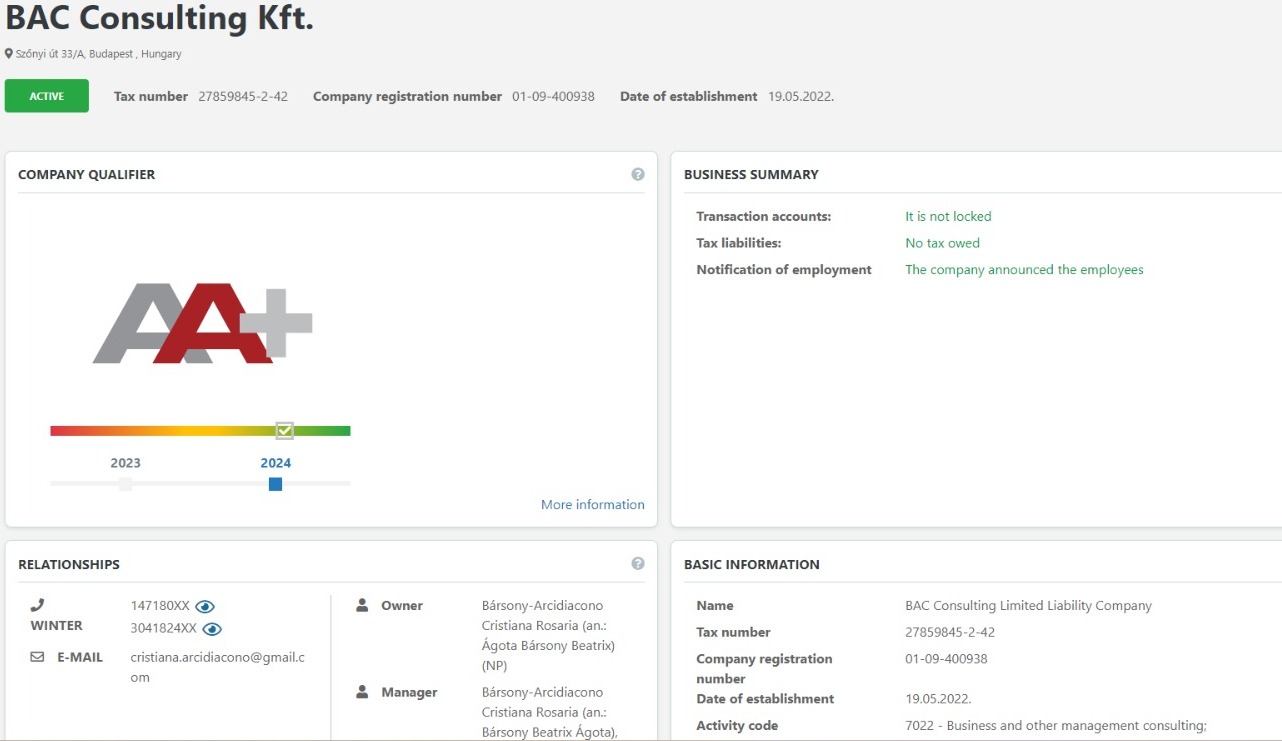
Task: Click the 'Tax liabilities:' label
Action: click(x=739, y=243)
